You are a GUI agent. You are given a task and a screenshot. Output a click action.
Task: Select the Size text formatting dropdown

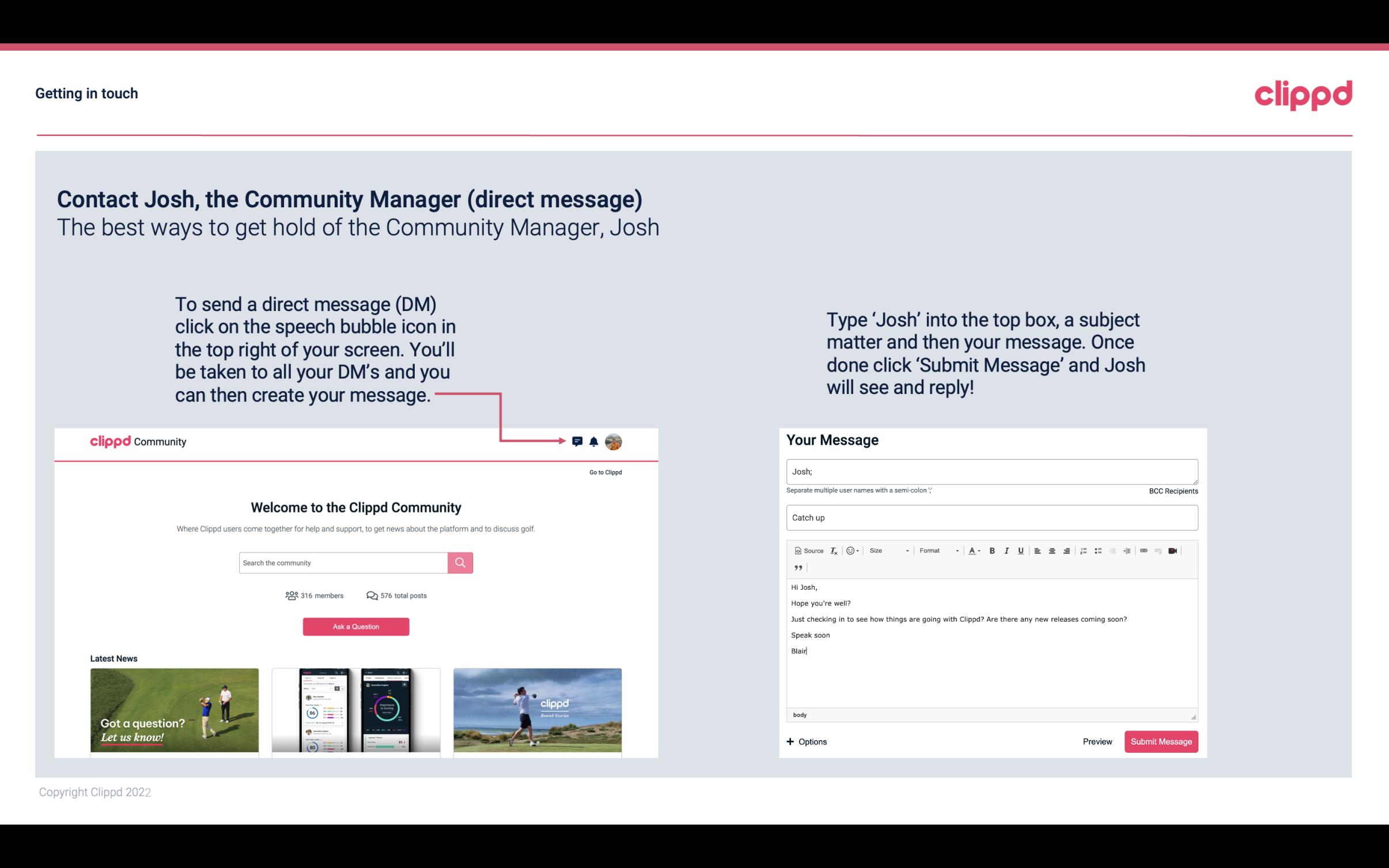(x=886, y=550)
